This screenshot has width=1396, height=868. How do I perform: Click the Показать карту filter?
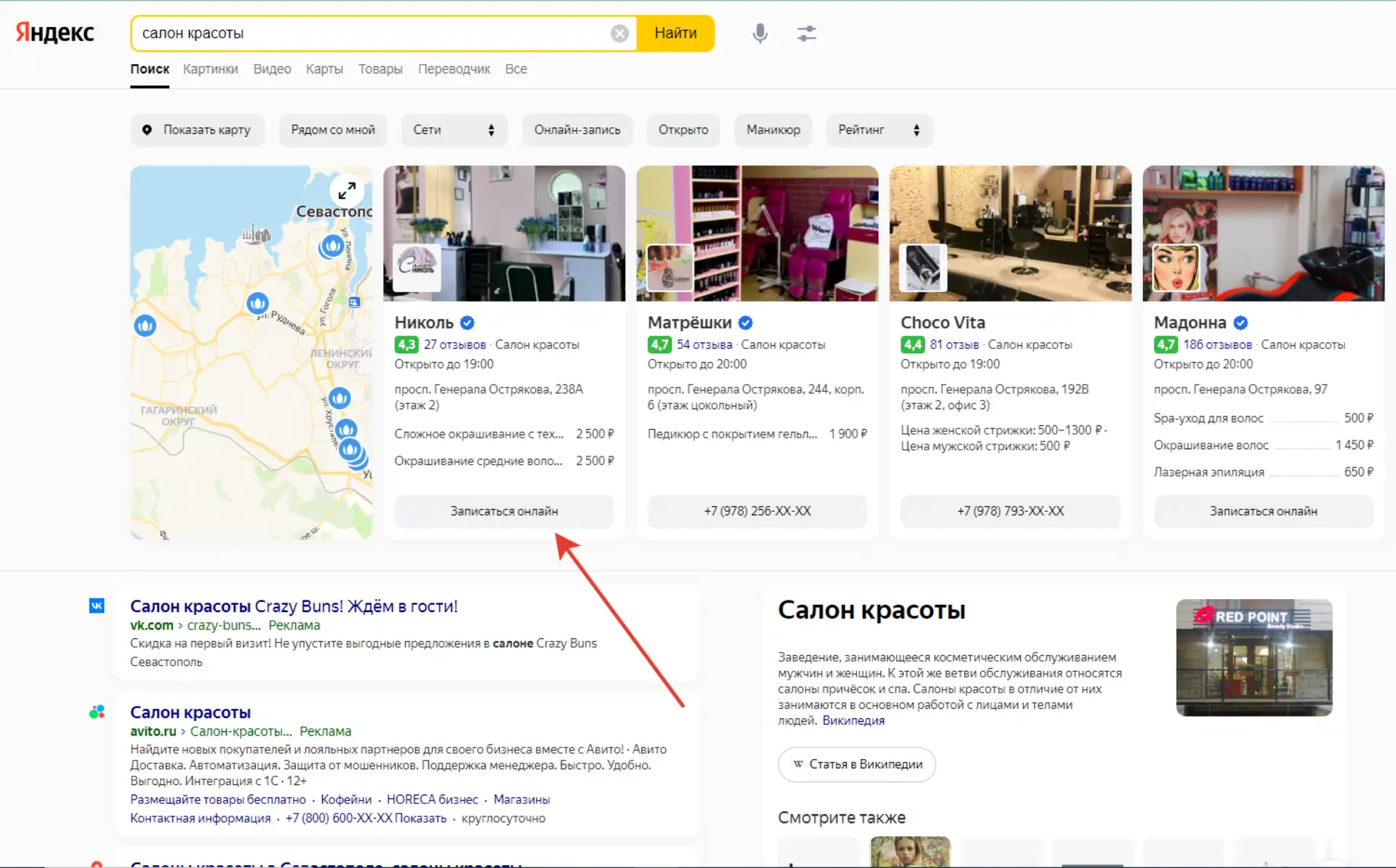198,130
